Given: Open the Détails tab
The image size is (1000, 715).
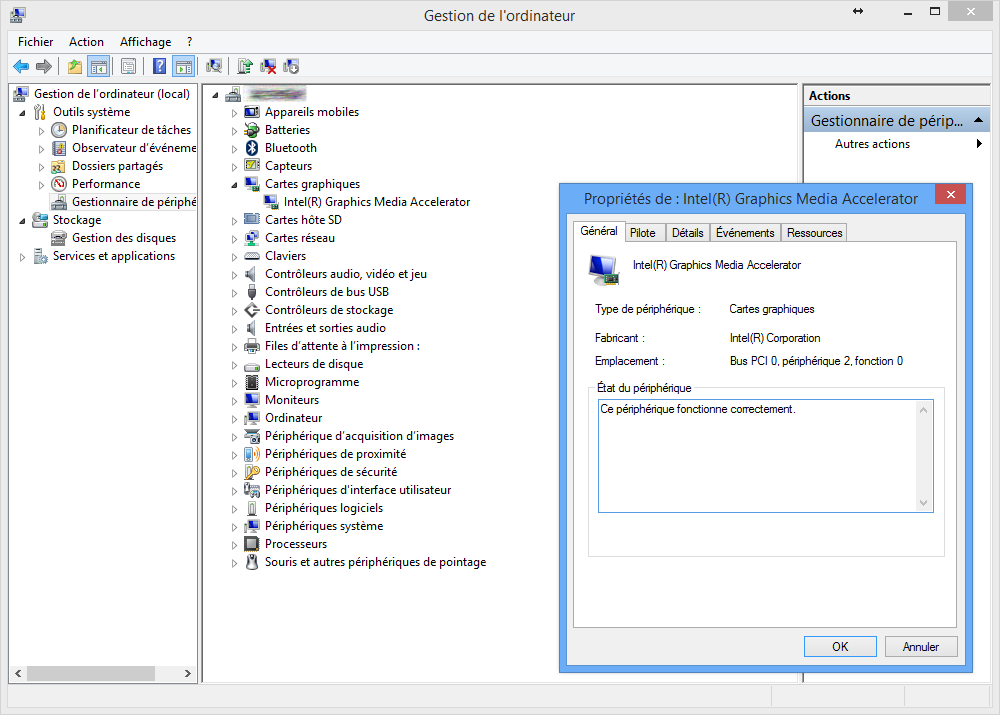Looking at the screenshot, I should [x=687, y=233].
